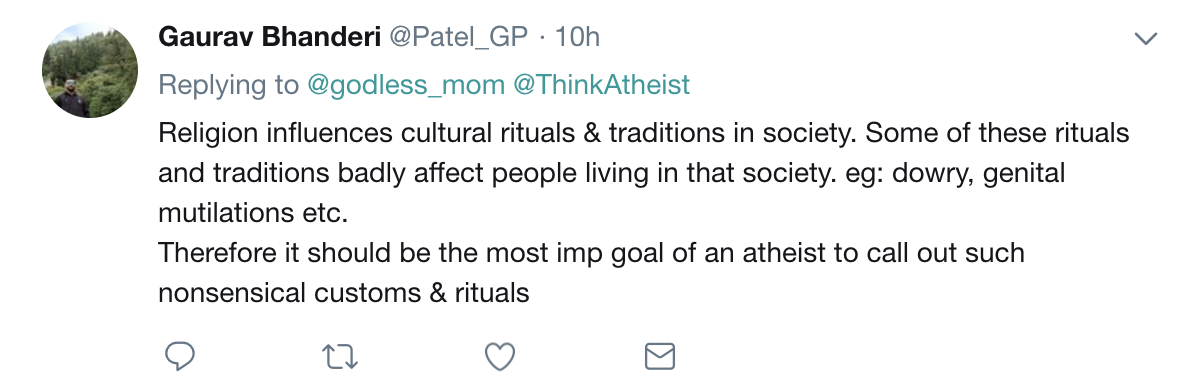Click the 'mutilations etc.' text line
Screen dimensions: 1198x392
[x=253, y=213]
